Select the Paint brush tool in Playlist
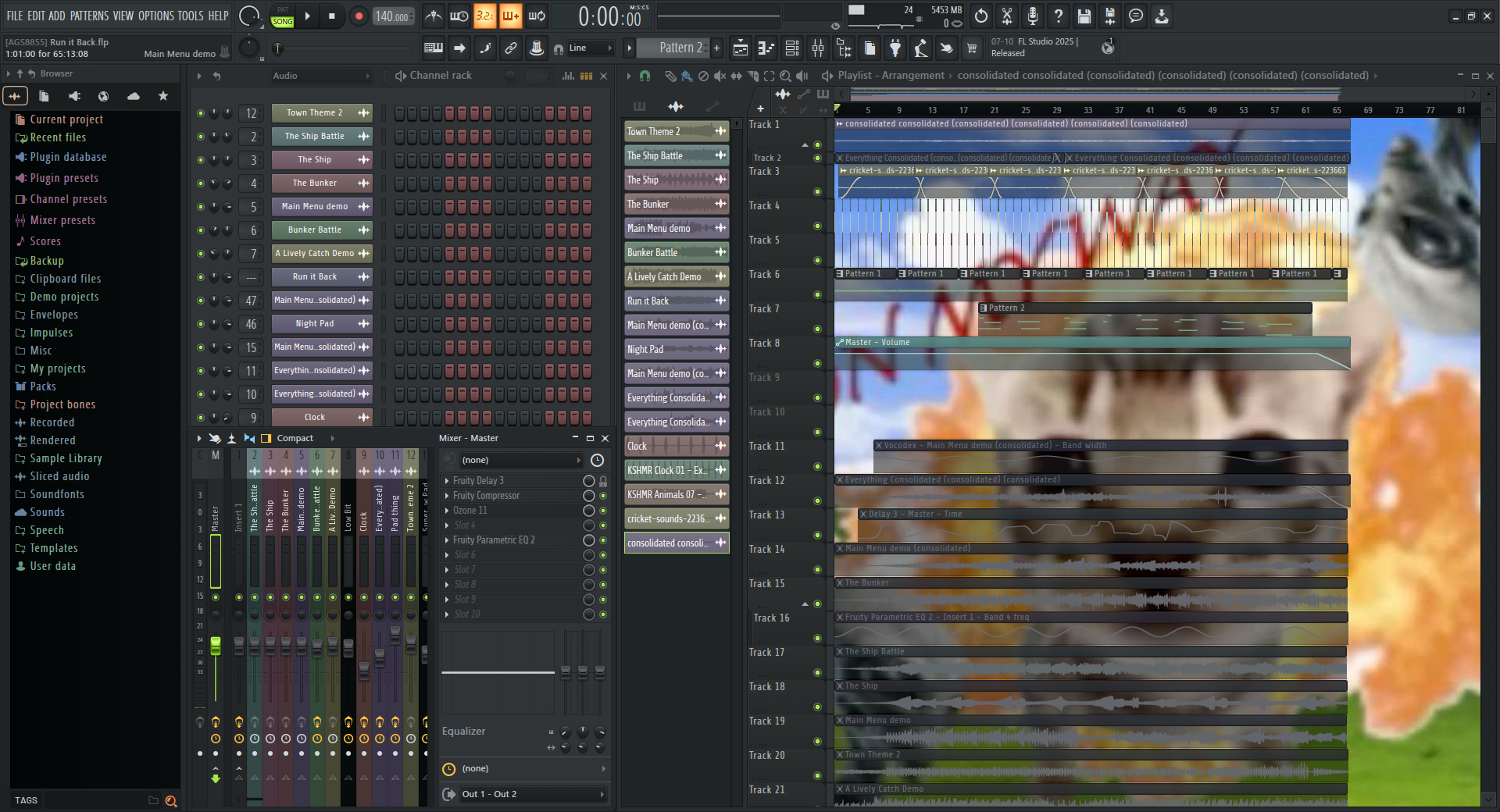The image size is (1500, 812). [x=687, y=76]
